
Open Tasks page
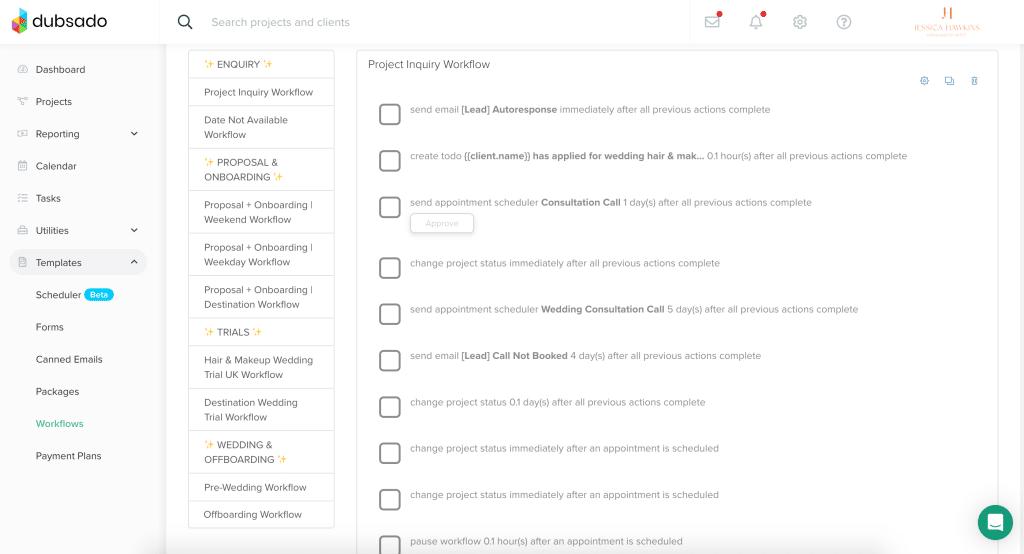[48, 198]
